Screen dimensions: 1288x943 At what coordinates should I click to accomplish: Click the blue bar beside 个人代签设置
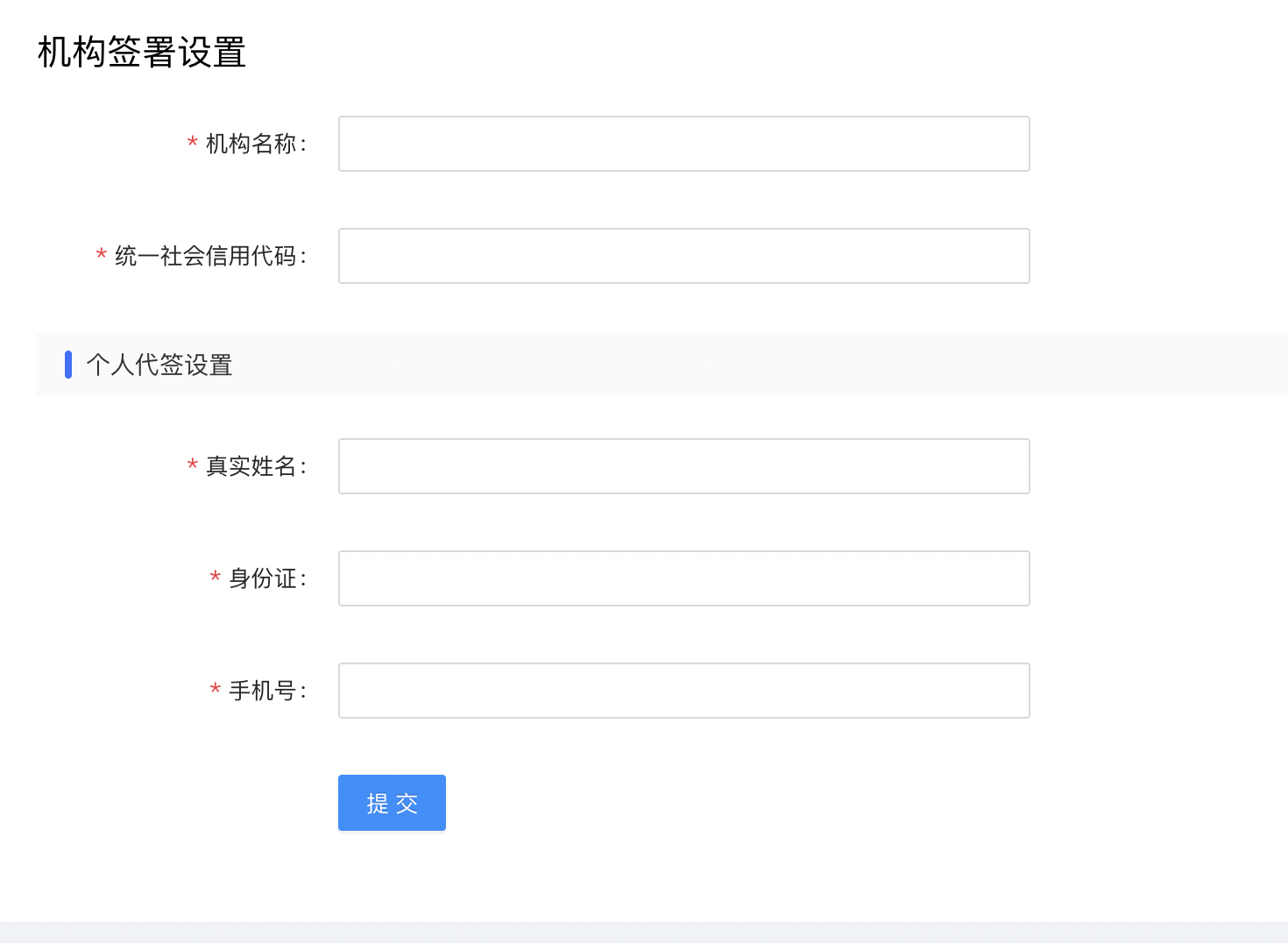coord(68,365)
